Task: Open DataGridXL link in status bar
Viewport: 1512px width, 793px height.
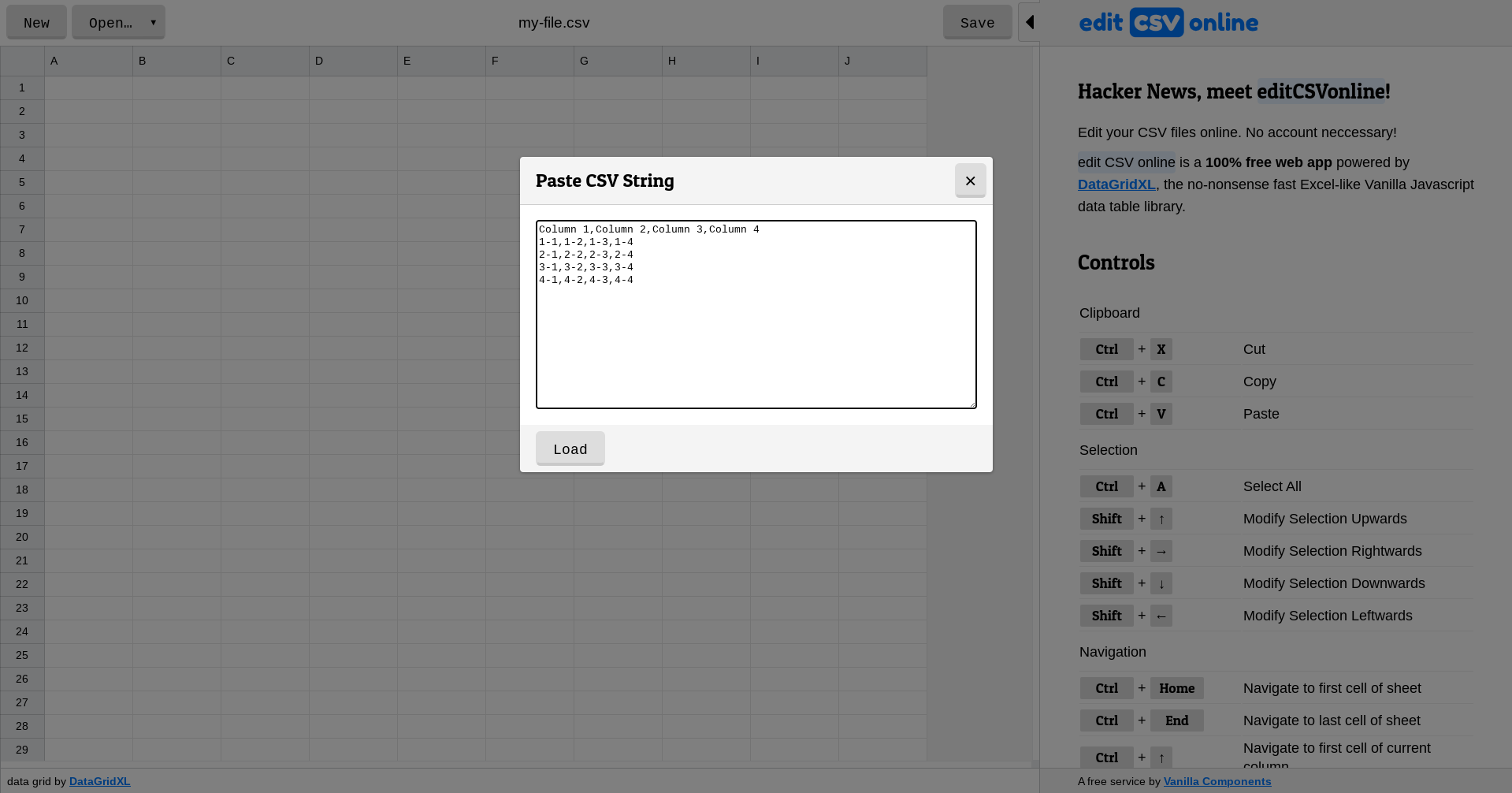Action: click(x=99, y=781)
